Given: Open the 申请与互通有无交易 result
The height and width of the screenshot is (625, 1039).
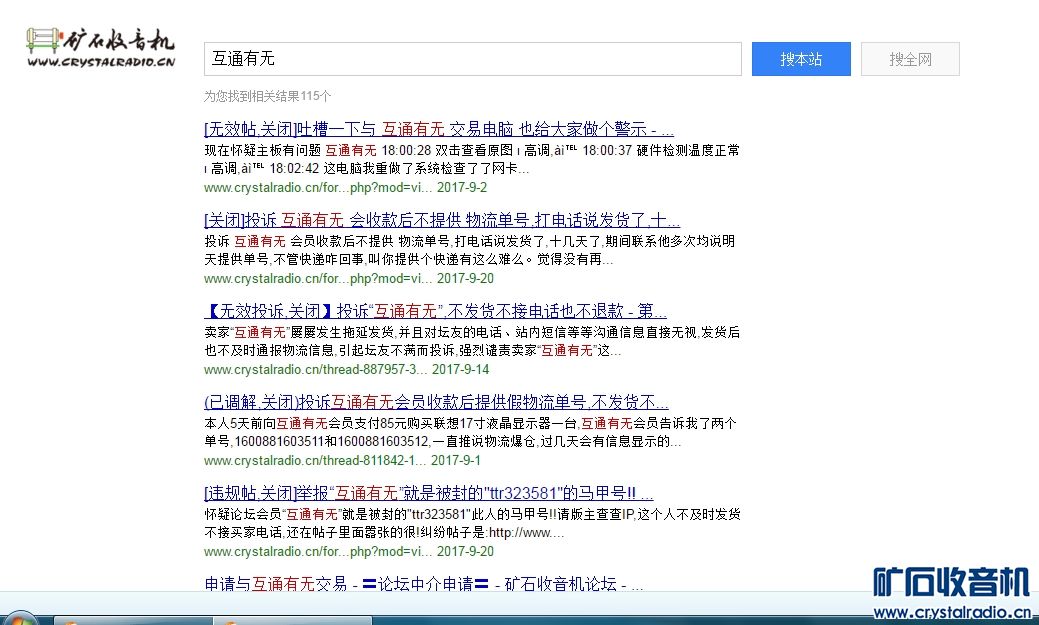Looking at the screenshot, I should 423,584.
